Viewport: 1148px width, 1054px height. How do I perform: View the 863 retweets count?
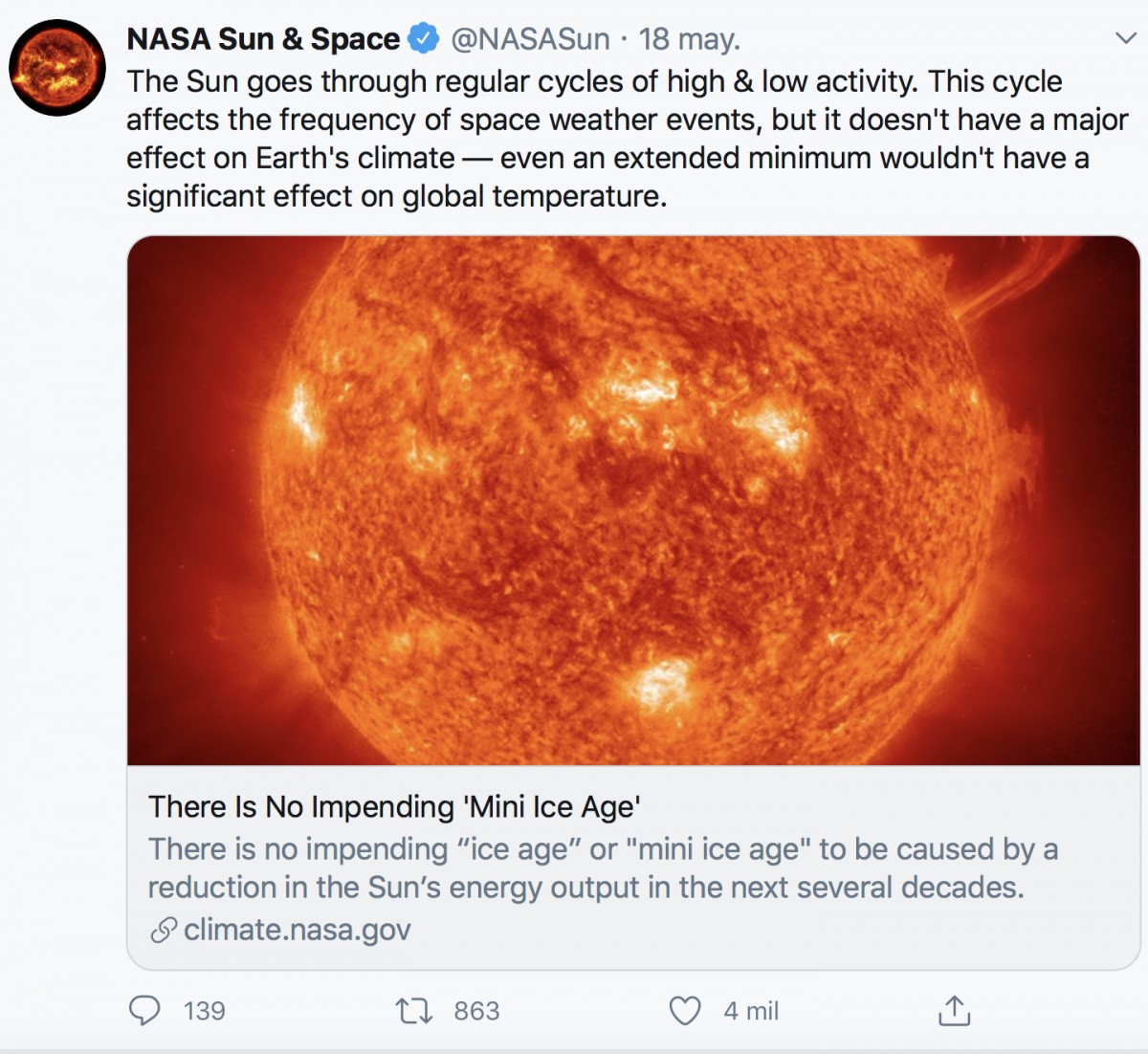477,1011
